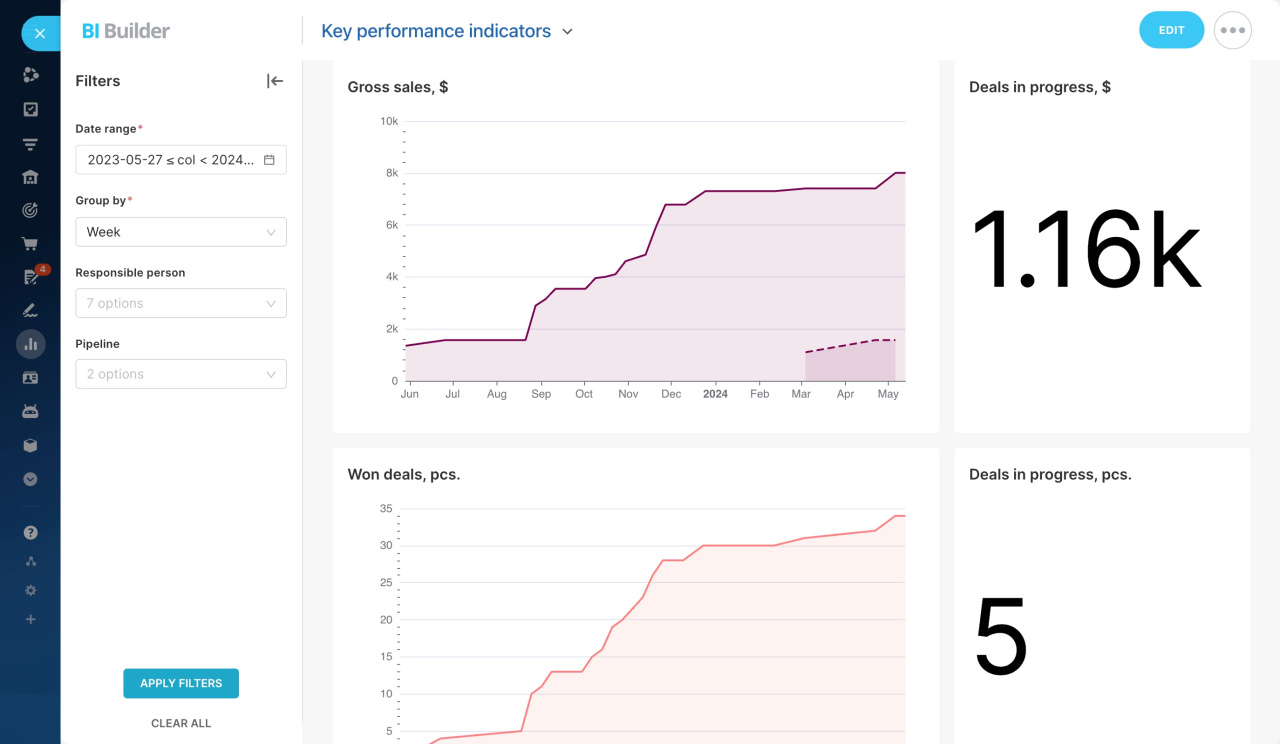
Task: Click the Won deals, pcs. chart title
Action: pyautogui.click(x=404, y=474)
